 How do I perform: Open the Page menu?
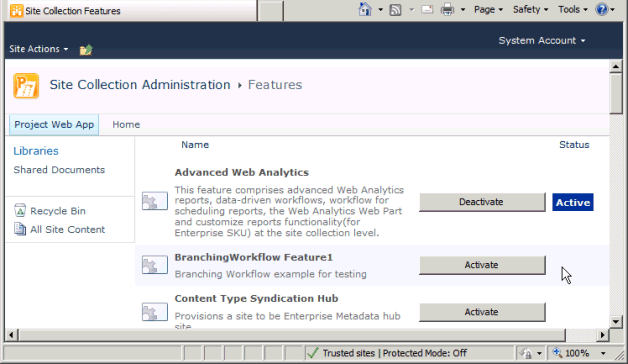488,10
